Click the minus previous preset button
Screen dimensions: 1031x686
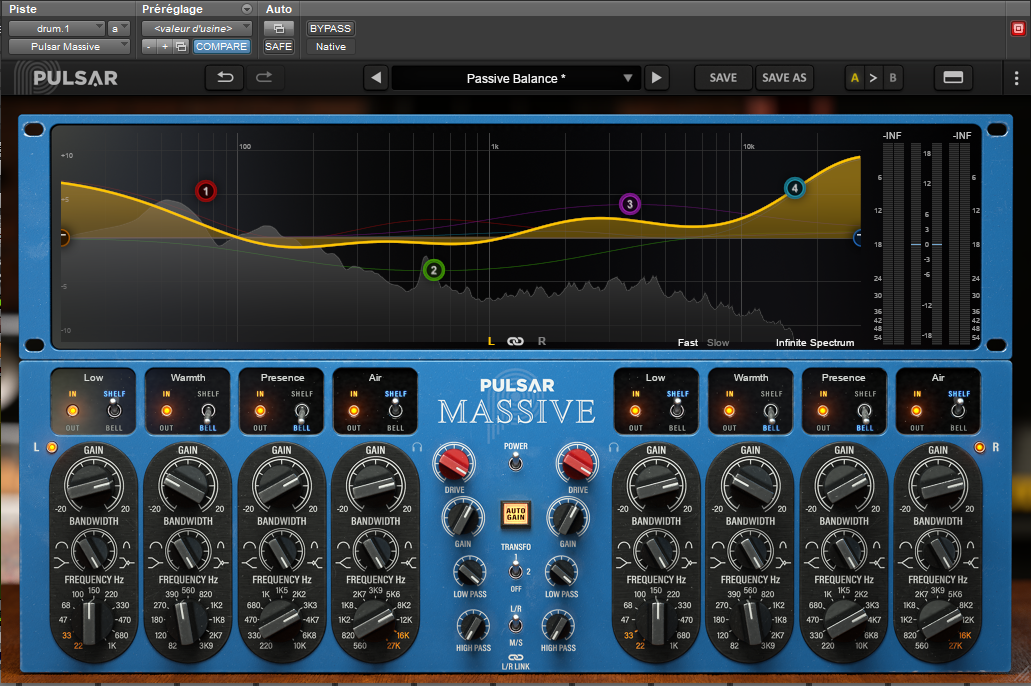(x=149, y=47)
